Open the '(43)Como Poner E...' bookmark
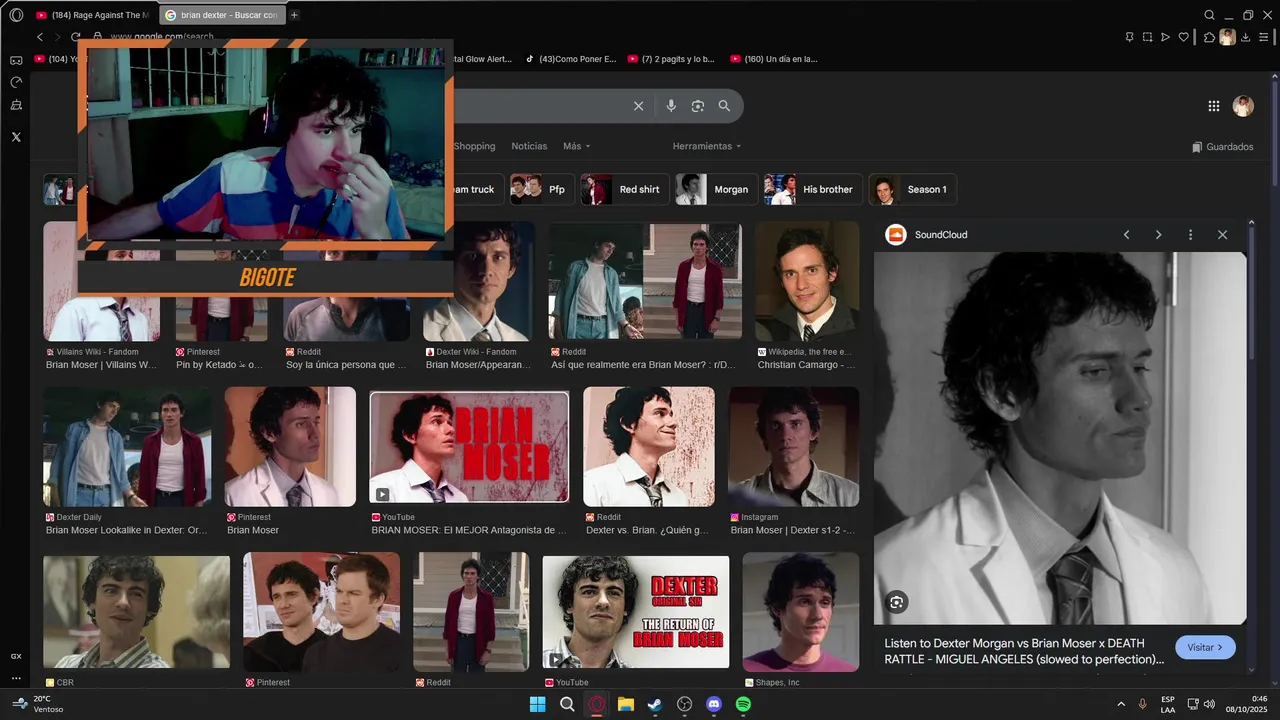This screenshot has height=720, width=1280. [571, 59]
